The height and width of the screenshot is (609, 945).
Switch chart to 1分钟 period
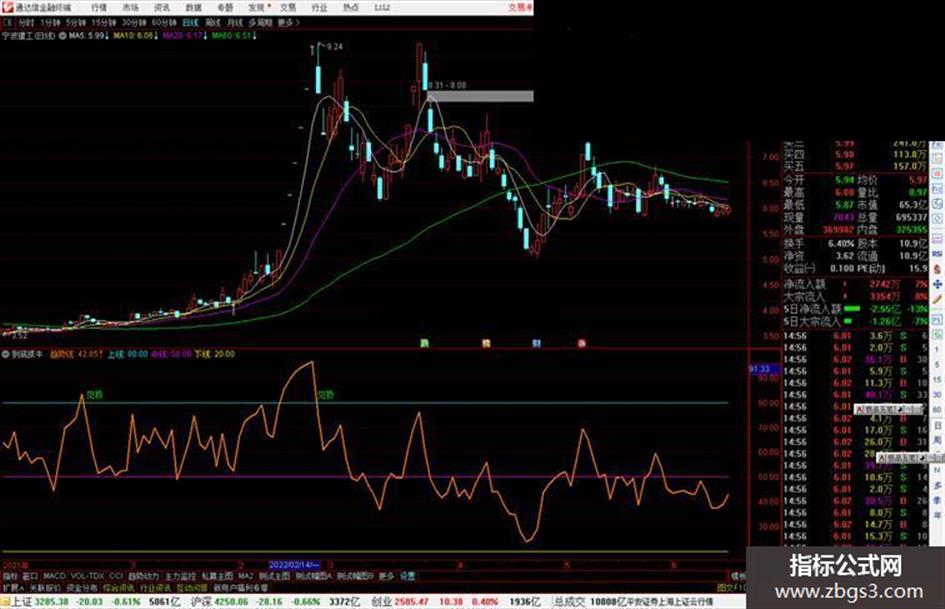[51, 22]
